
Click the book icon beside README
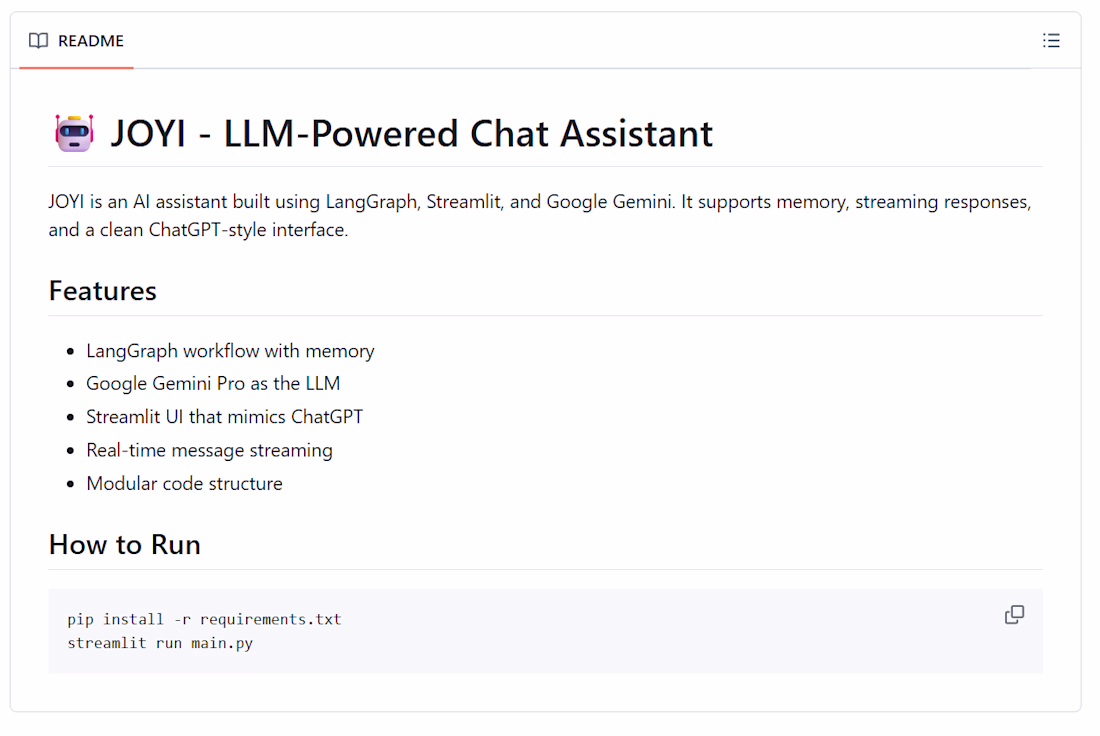(39, 41)
